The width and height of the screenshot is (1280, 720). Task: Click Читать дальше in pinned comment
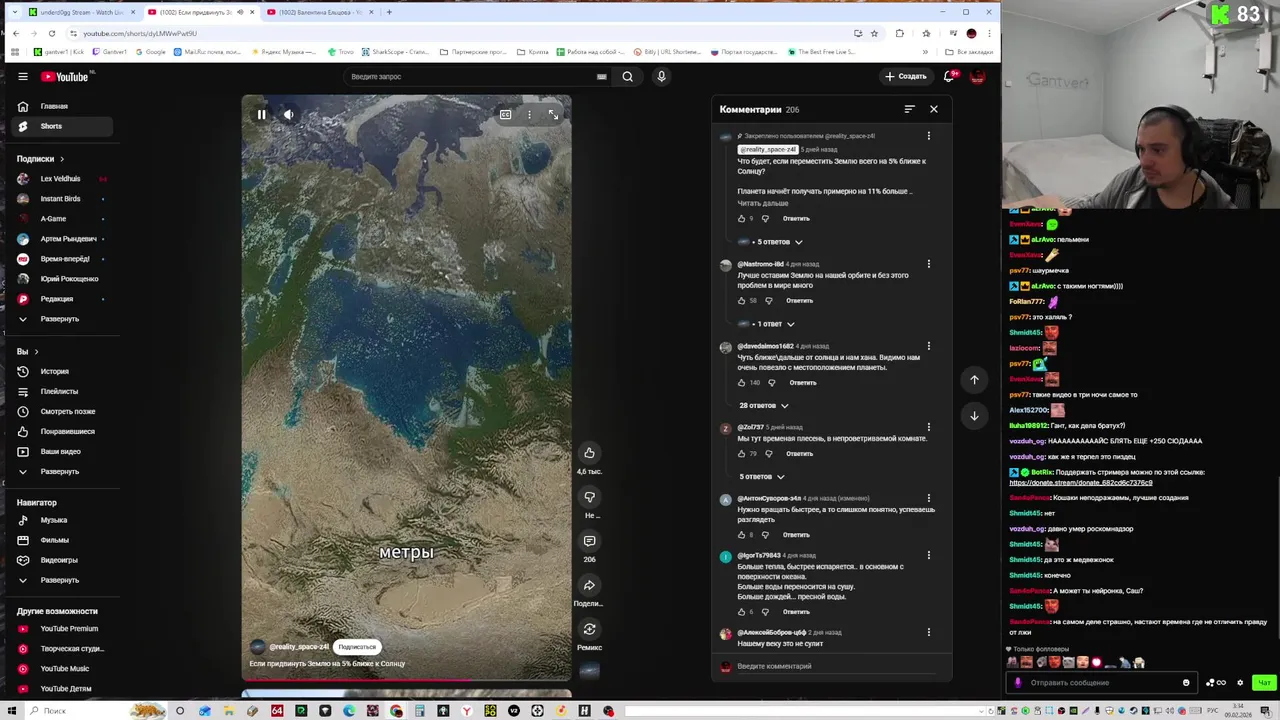(x=763, y=203)
